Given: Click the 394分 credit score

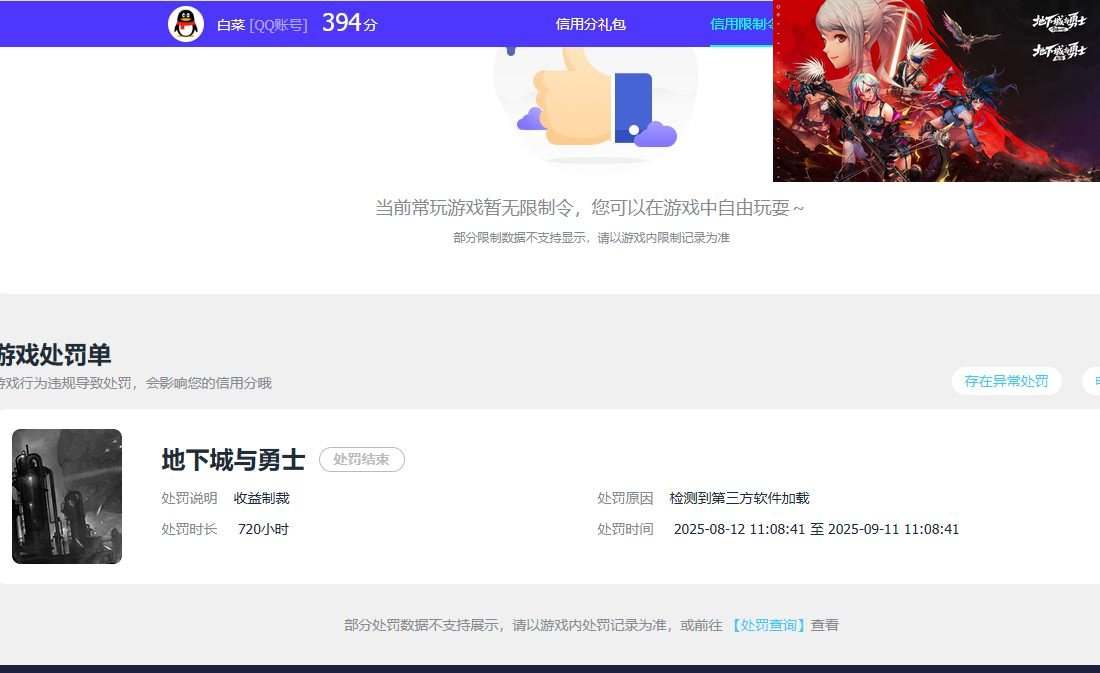Looking at the screenshot, I should coord(349,23).
